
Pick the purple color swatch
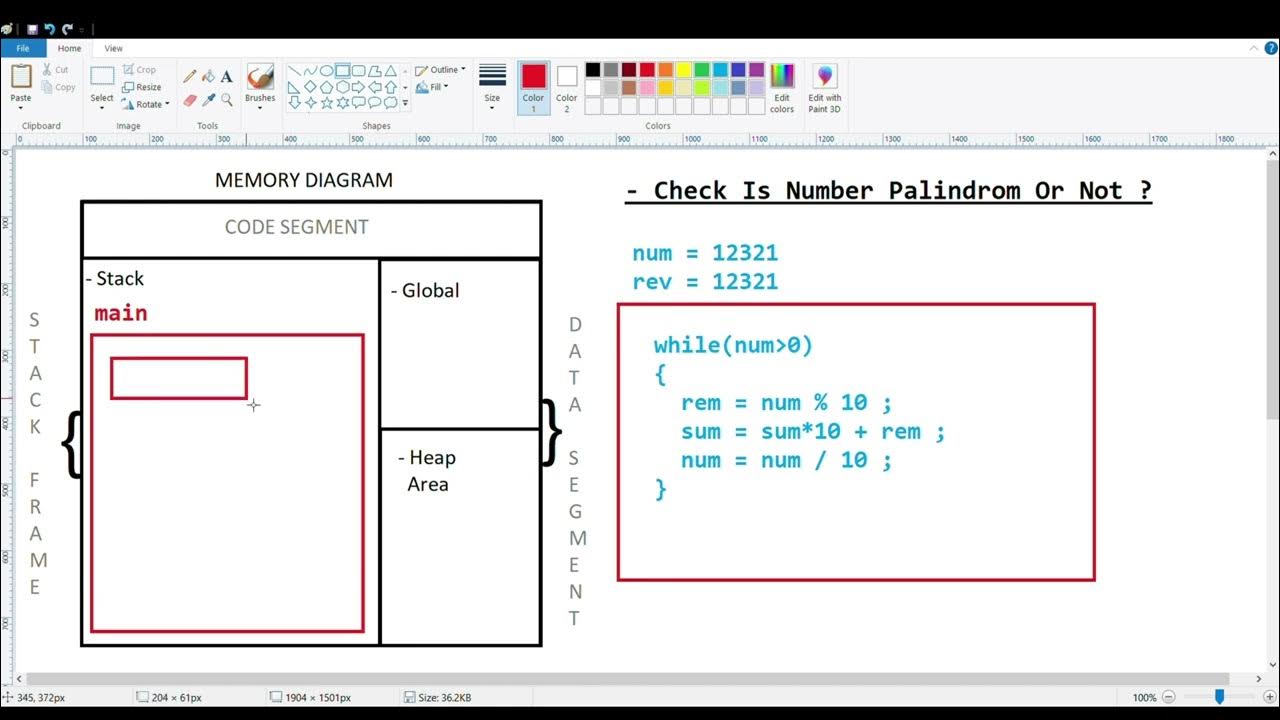[x=756, y=70]
